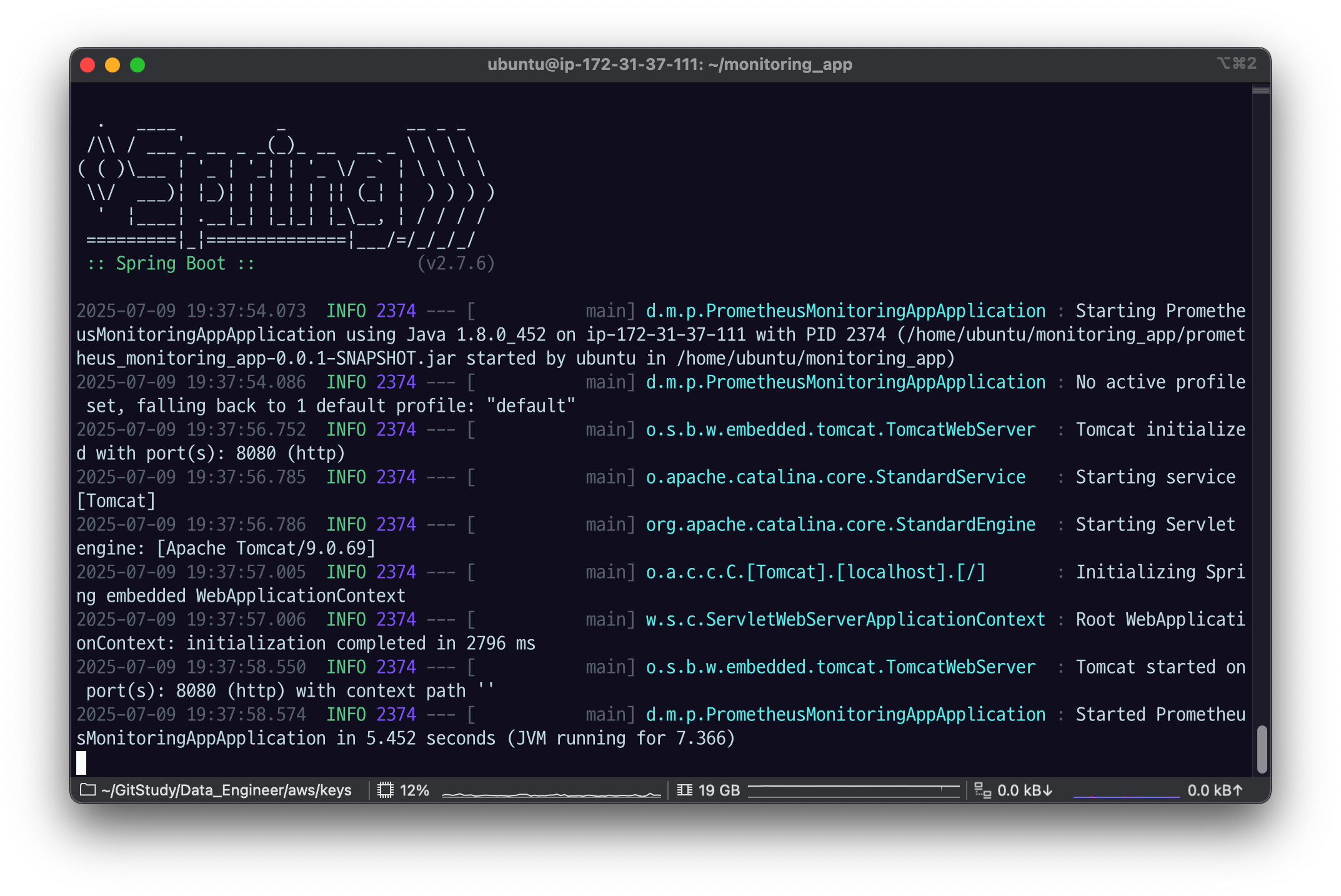Click the upload arrow at status bar end

pos(1237,790)
